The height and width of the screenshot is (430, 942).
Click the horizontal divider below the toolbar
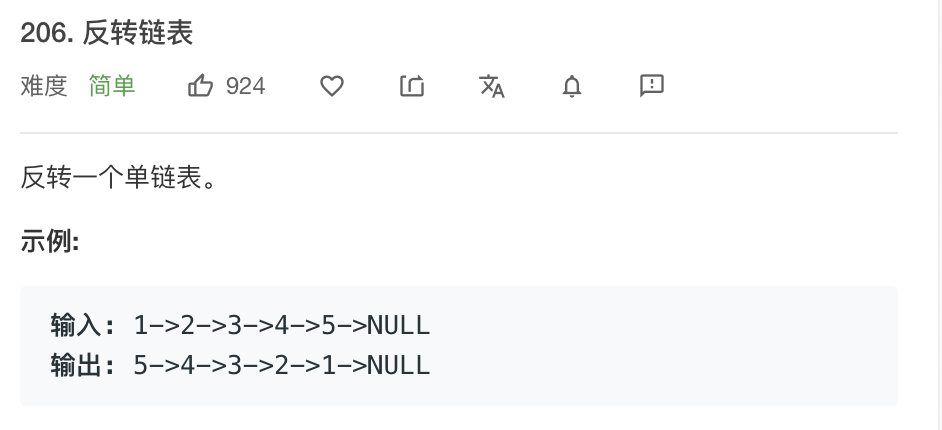[x=459, y=133]
